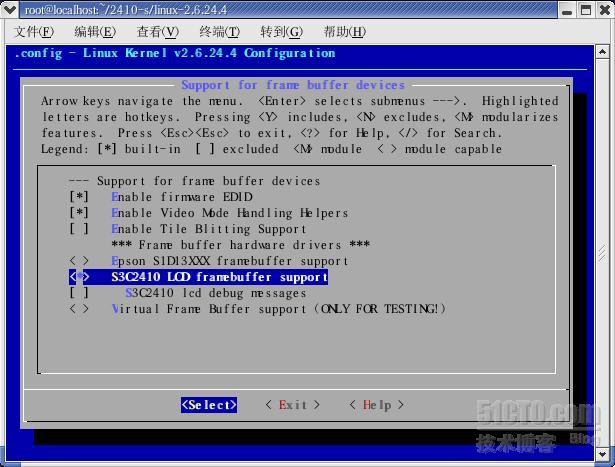The width and height of the screenshot is (615, 467).
Task: Open the 查看(V) menu
Action: click(x=158, y=32)
